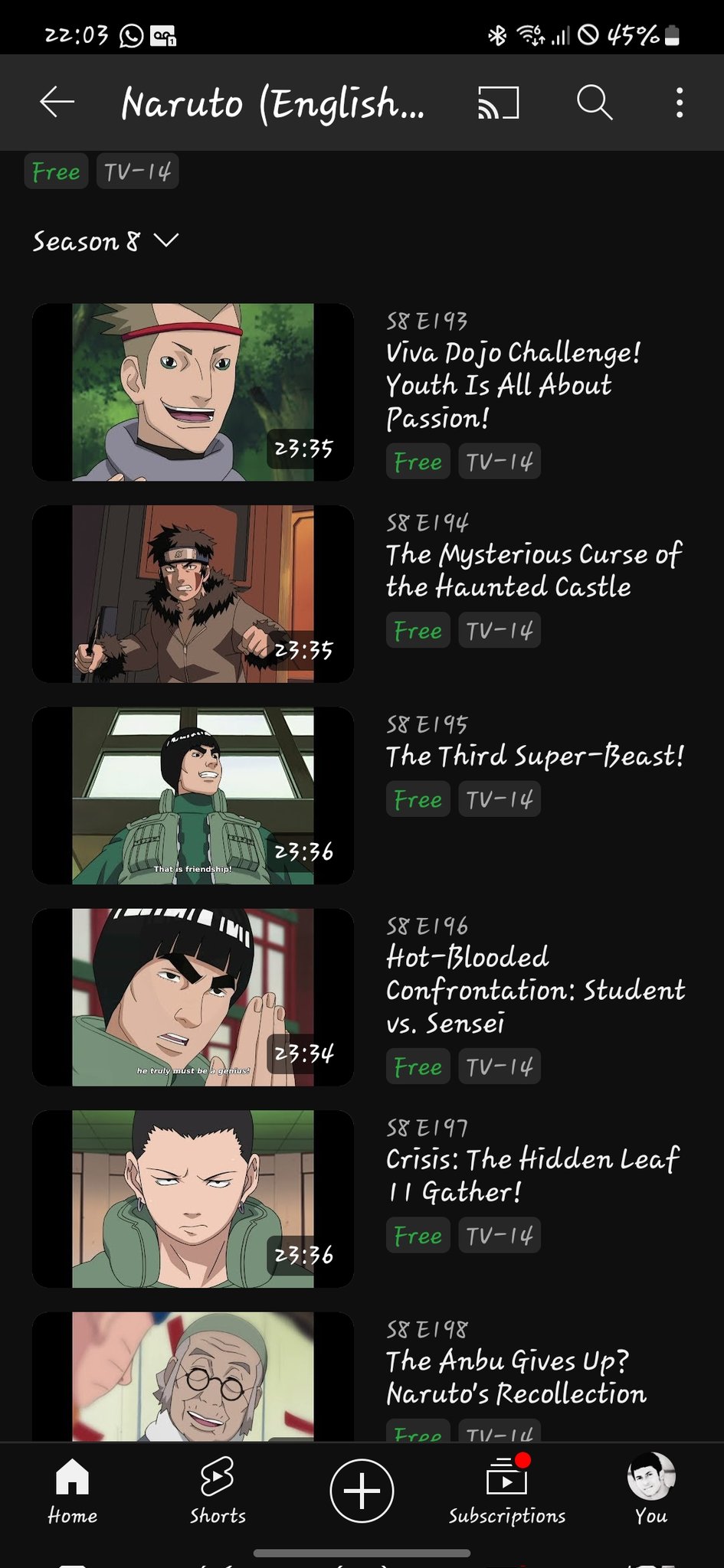Tap the chevron next to Season 8
Viewport: 724px width, 1568px height.
166,241
